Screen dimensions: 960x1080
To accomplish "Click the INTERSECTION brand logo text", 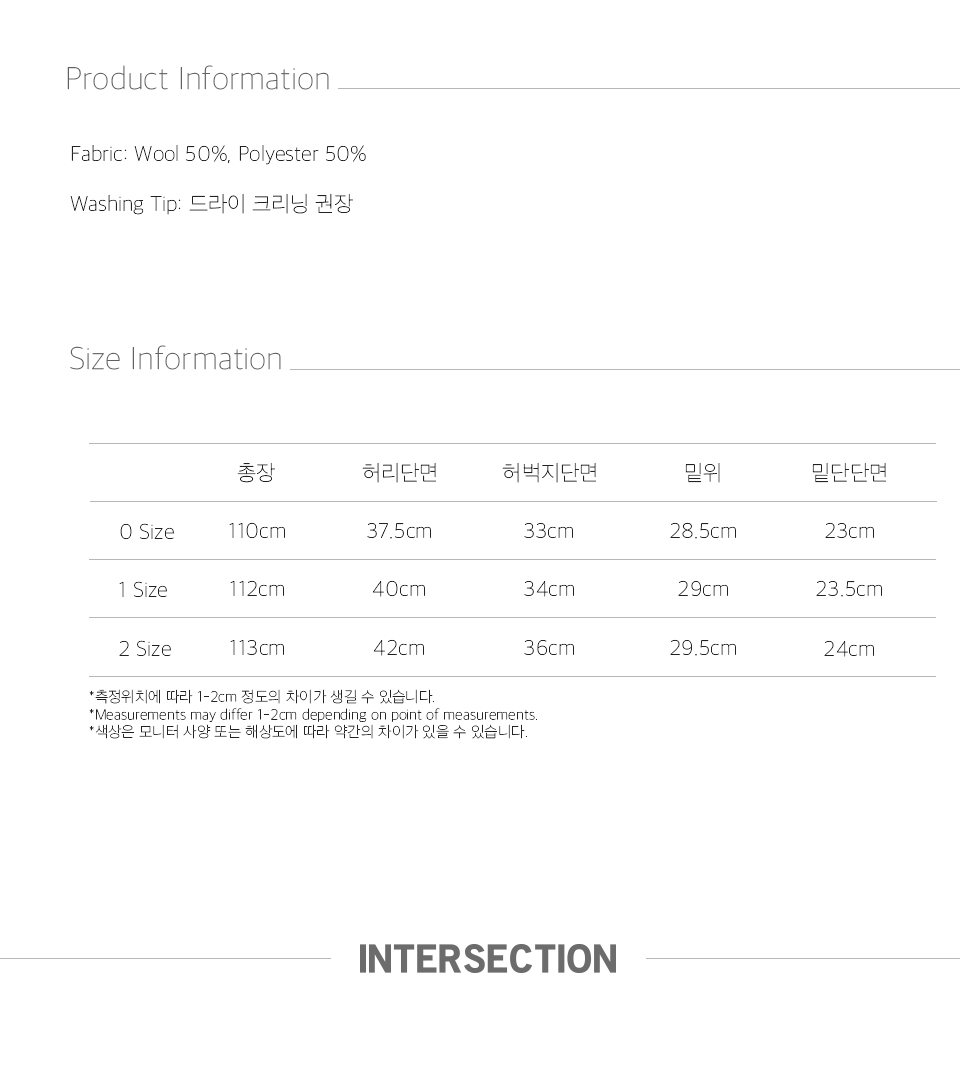I will click(x=487, y=959).
